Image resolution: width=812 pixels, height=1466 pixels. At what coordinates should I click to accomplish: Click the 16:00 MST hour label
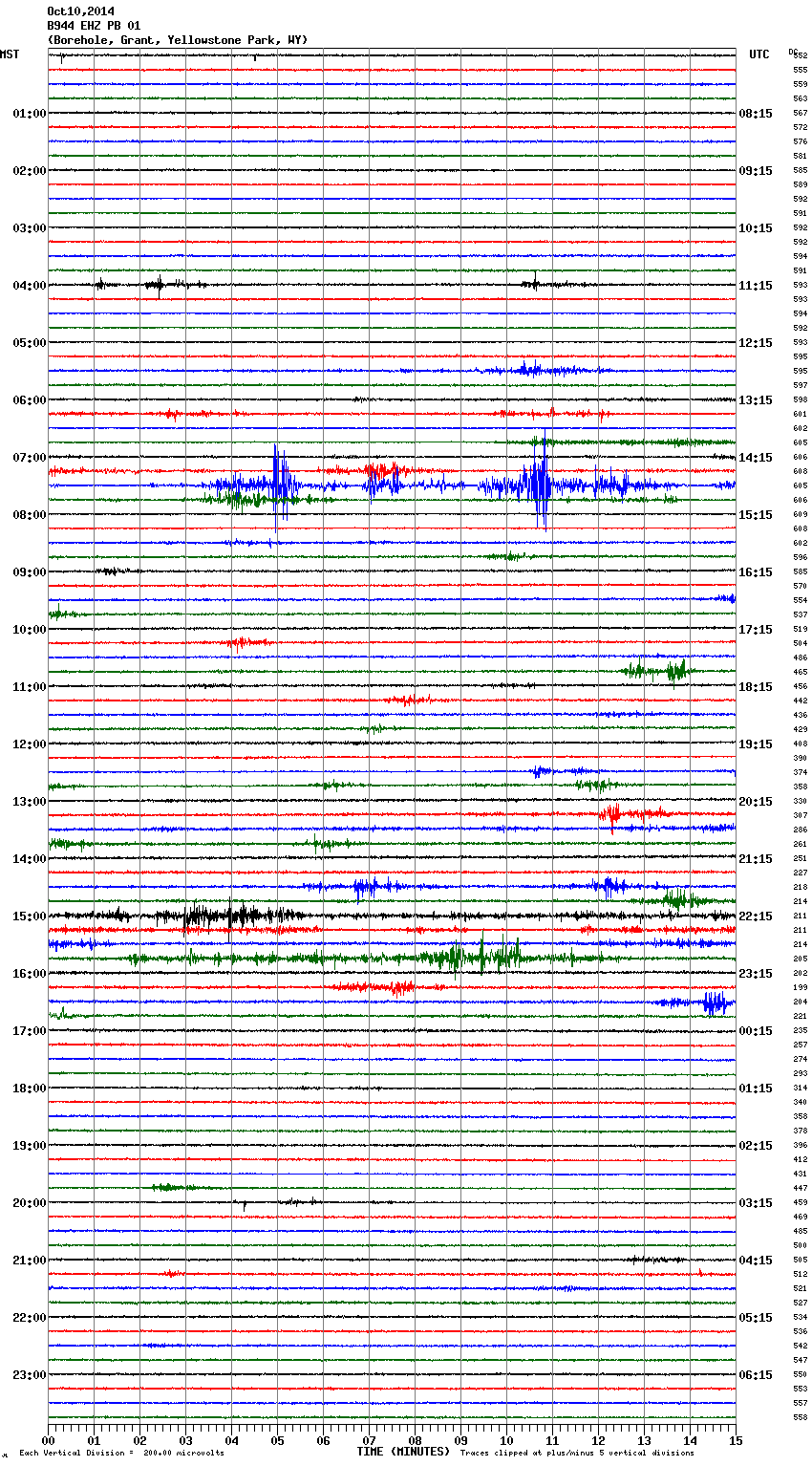[30, 974]
